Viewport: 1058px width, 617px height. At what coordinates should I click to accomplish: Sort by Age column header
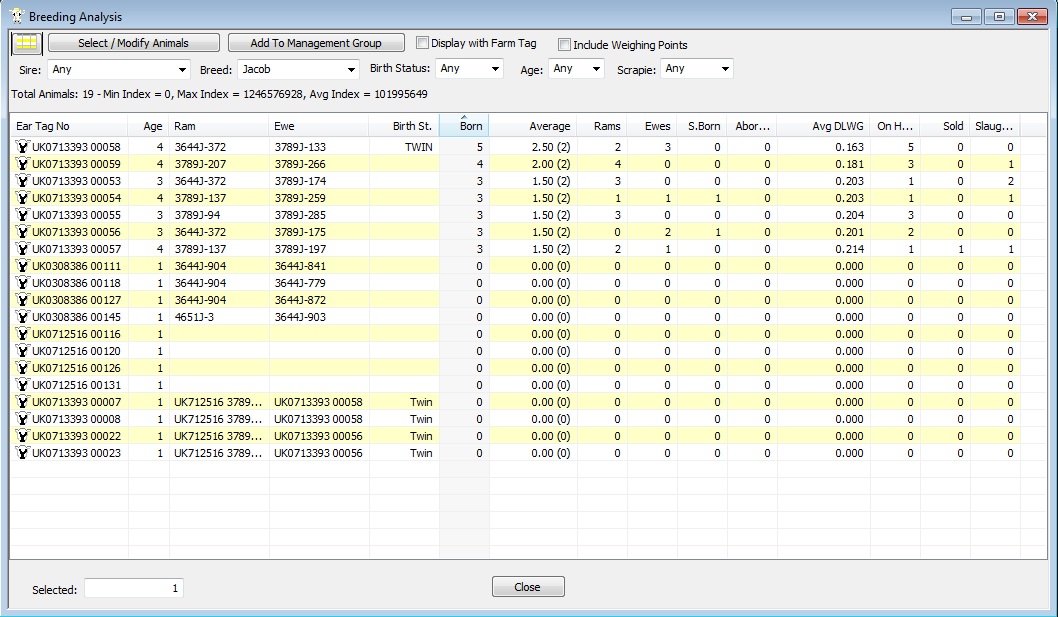148,126
